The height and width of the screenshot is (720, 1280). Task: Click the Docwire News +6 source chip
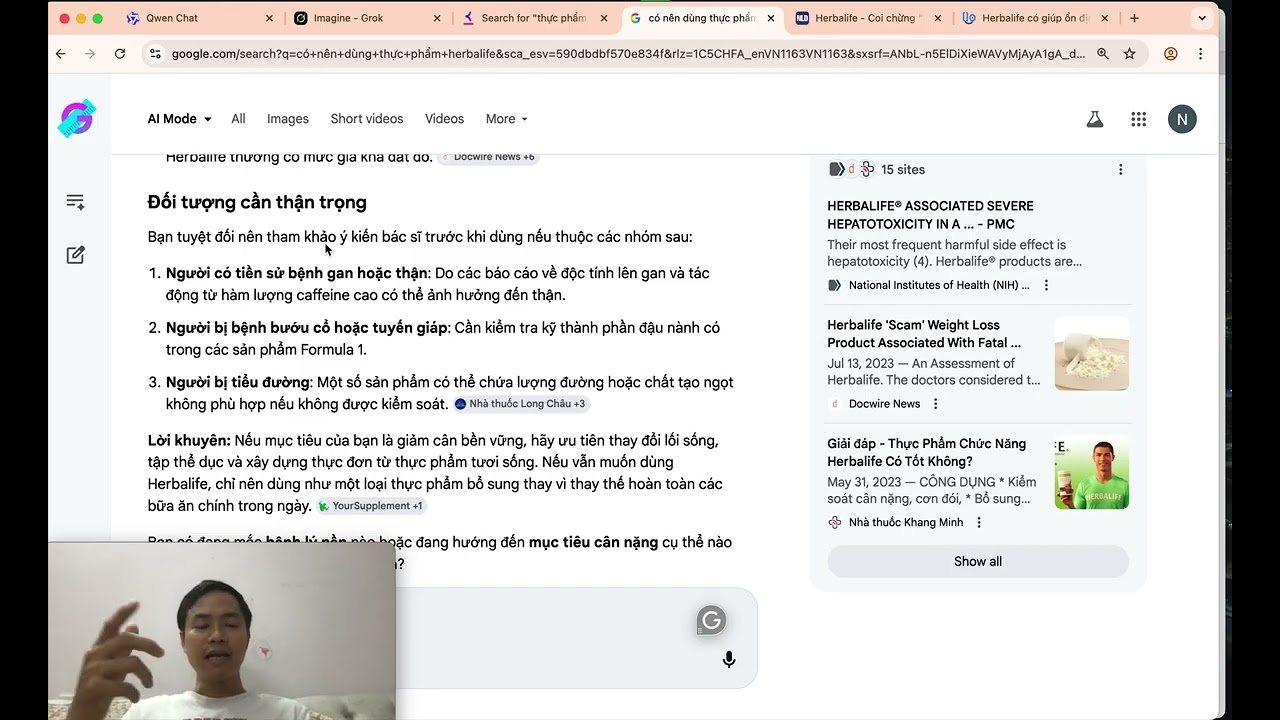(x=488, y=157)
